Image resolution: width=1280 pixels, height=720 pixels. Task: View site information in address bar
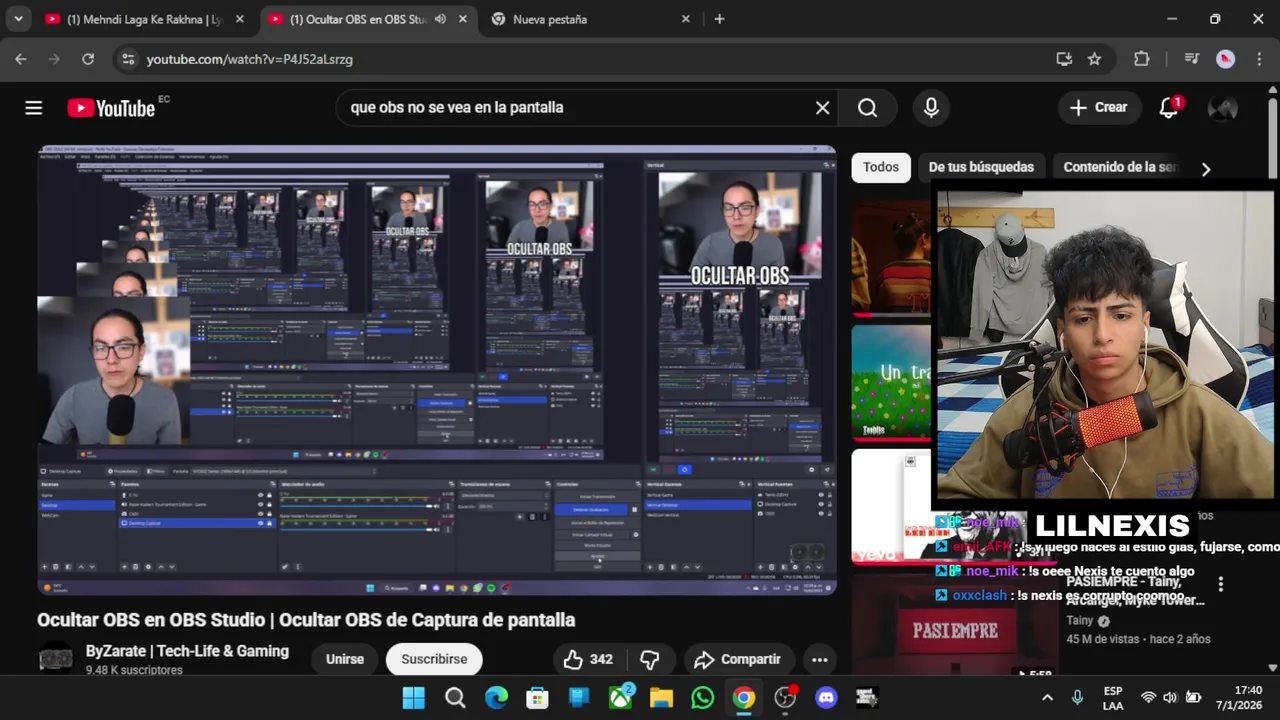click(127, 59)
